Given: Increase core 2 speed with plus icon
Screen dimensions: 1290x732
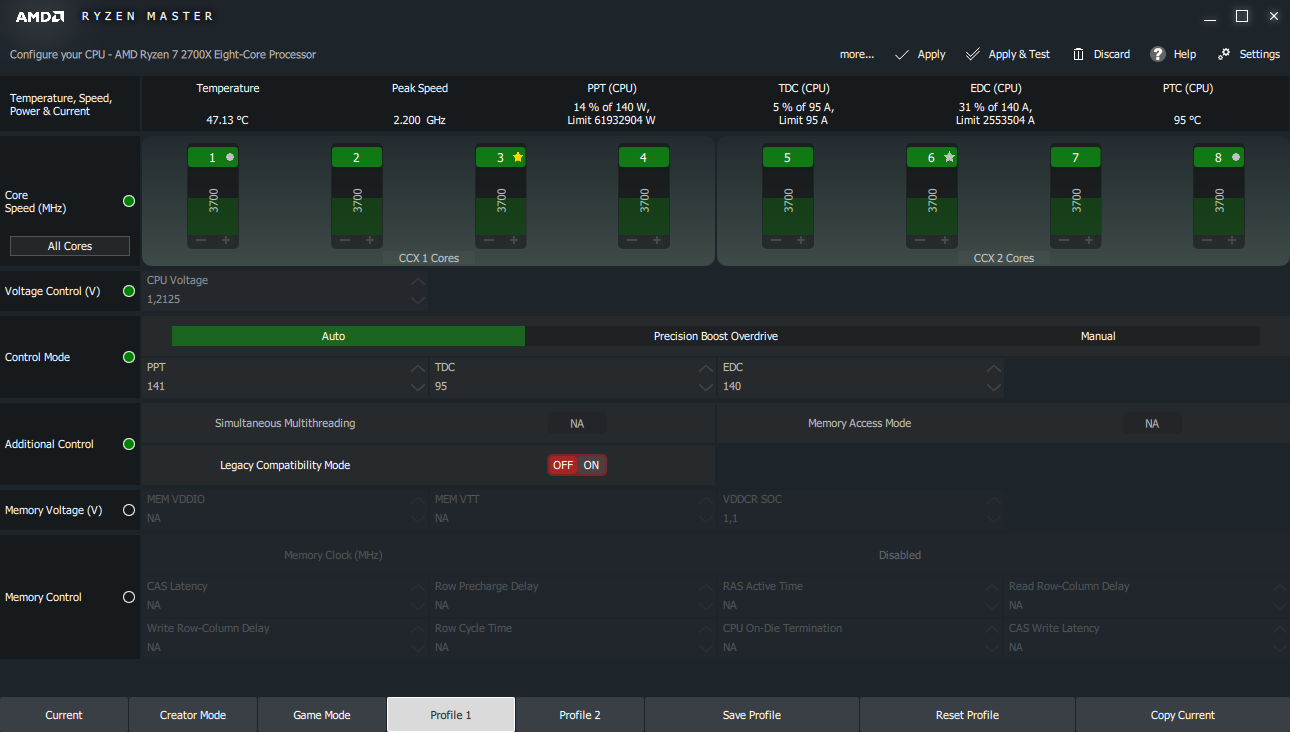Looking at the screenshot, I should click(x=369, y=240).
